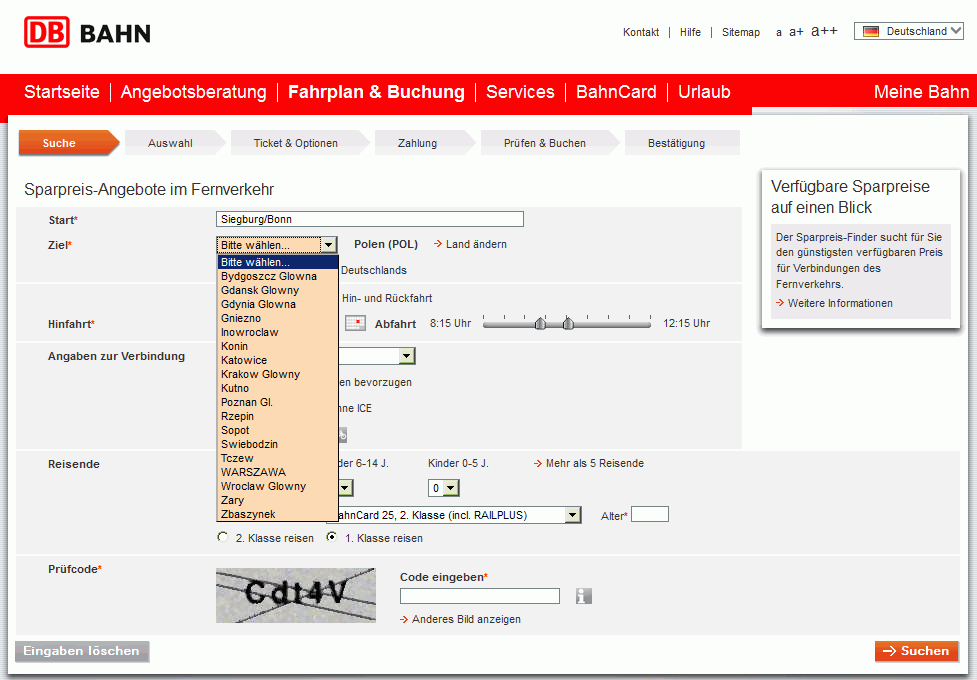Image resolution: width=977 pixels, height=680 pixels.
Task: Set the largest font size 'a++'
Action: 824,31
